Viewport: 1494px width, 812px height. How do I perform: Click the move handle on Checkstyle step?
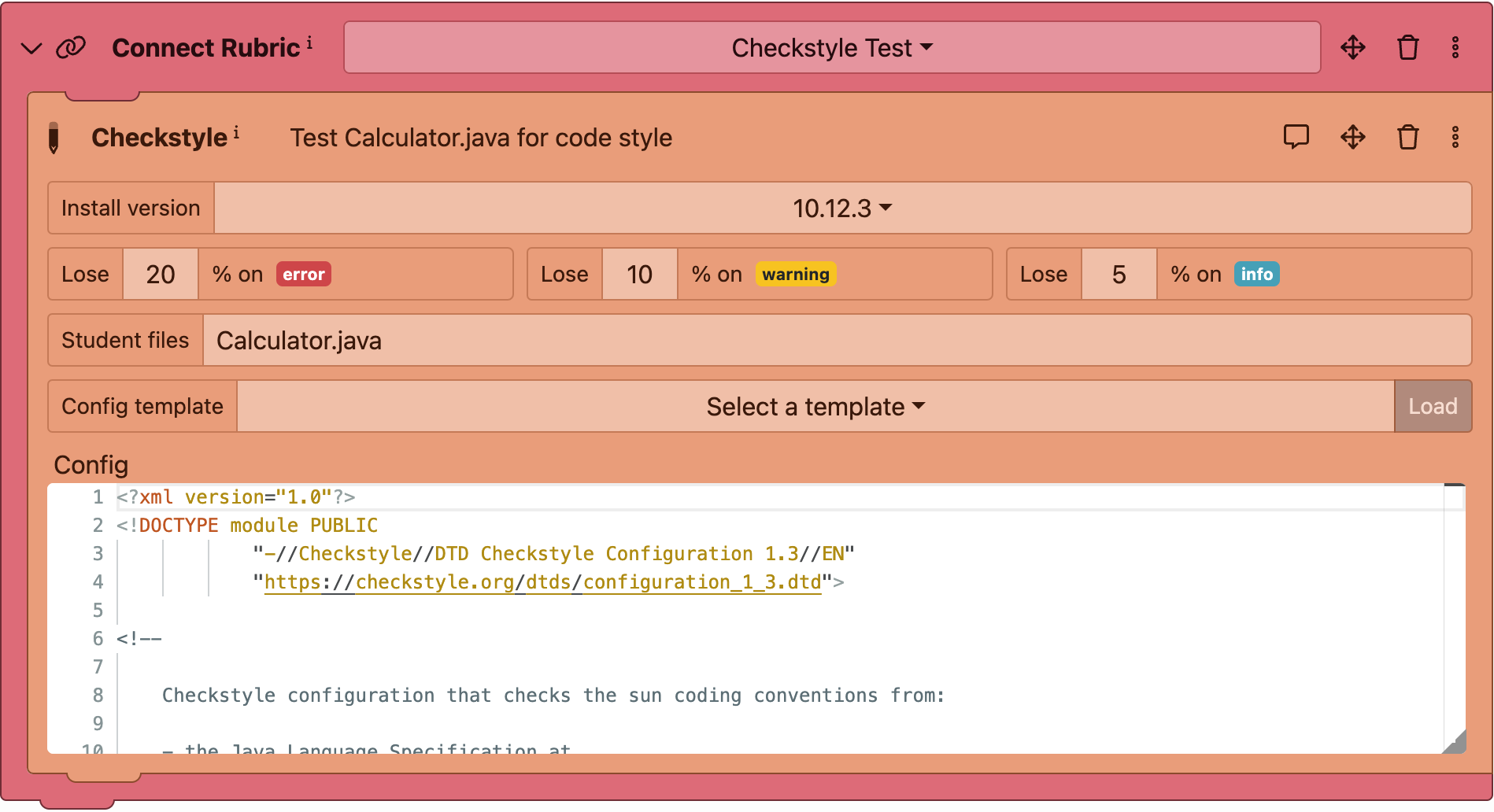1352,138
